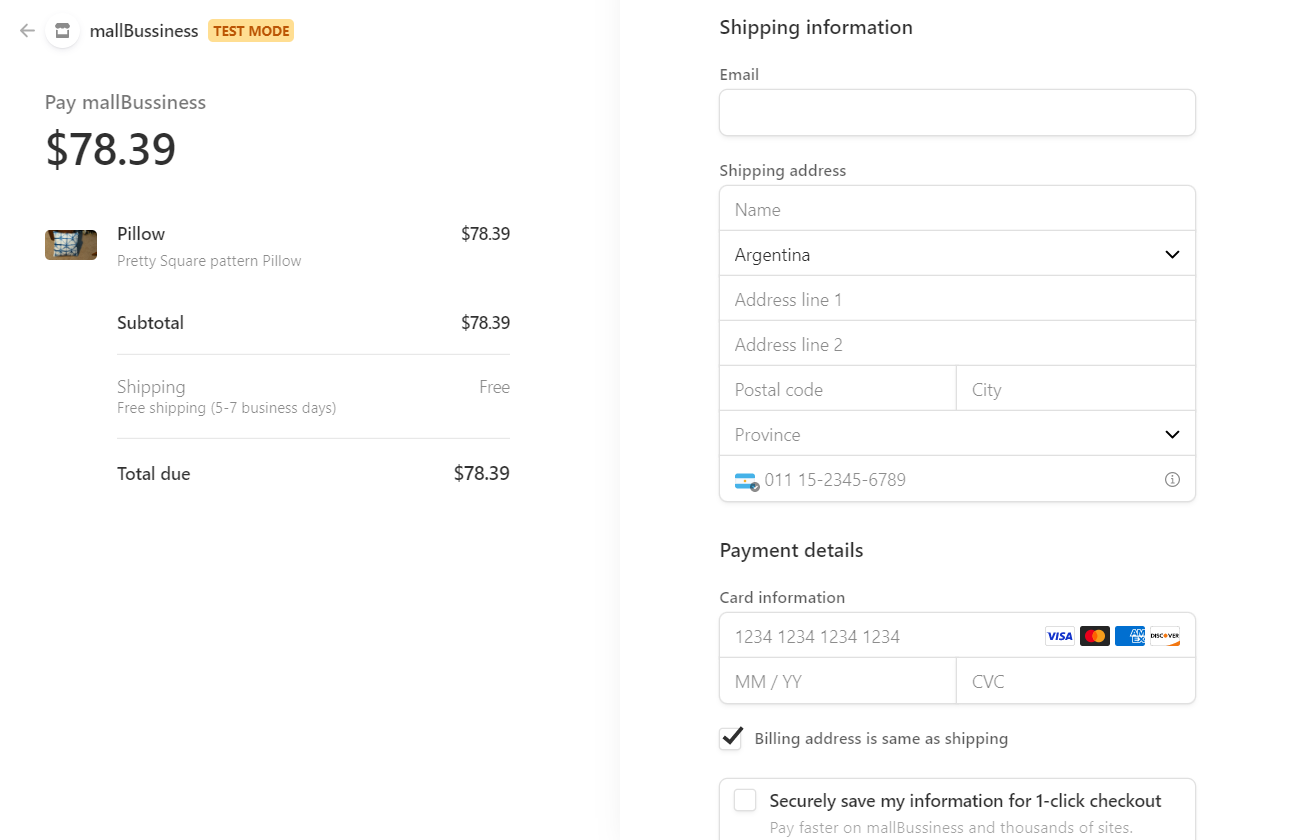Click the Visa card icon

coord(1059,636)
